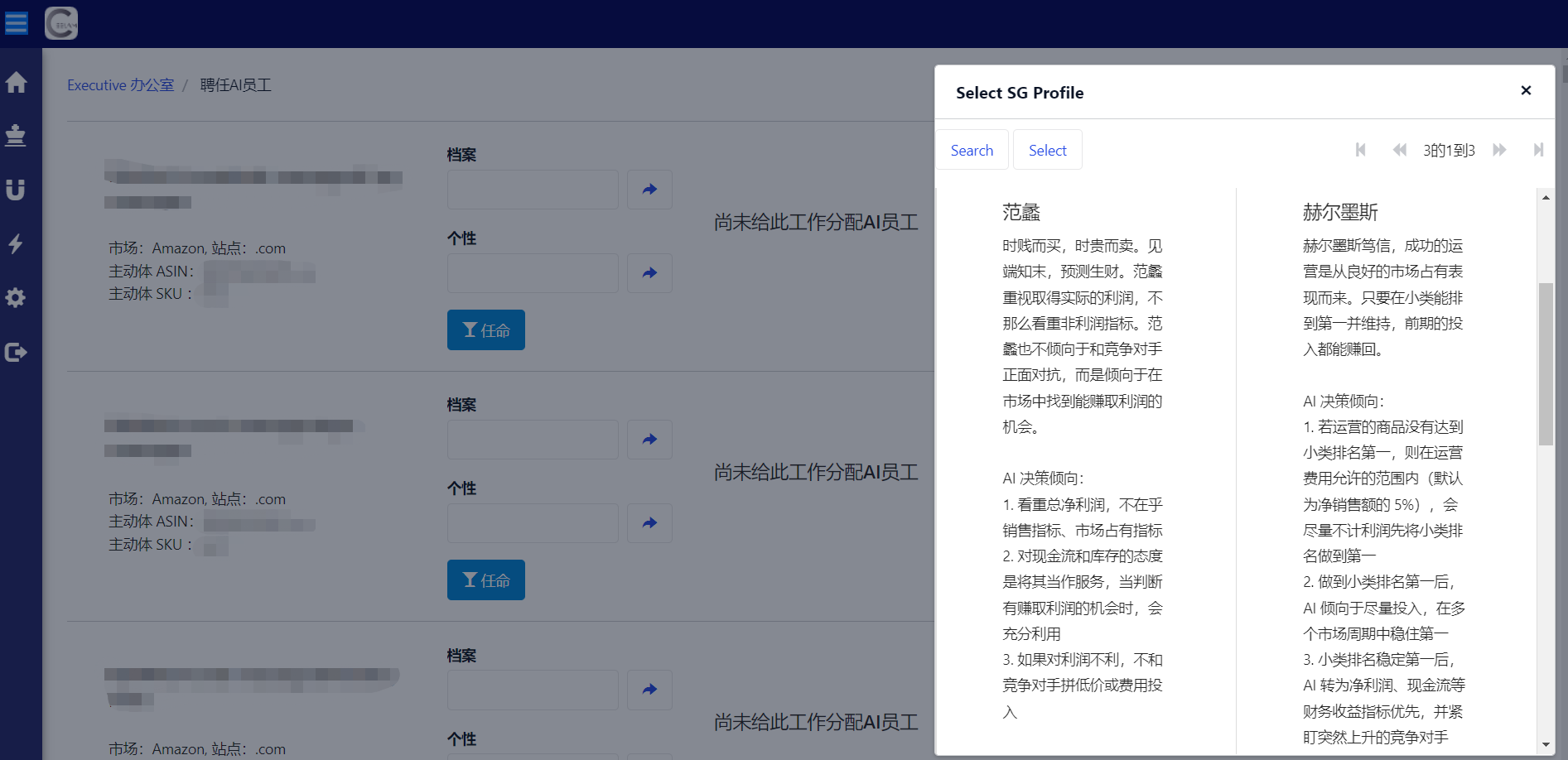Close the Select SG Profile dialog
1568x760 pixels.
pyautogui.click(x=1526, y=91)
